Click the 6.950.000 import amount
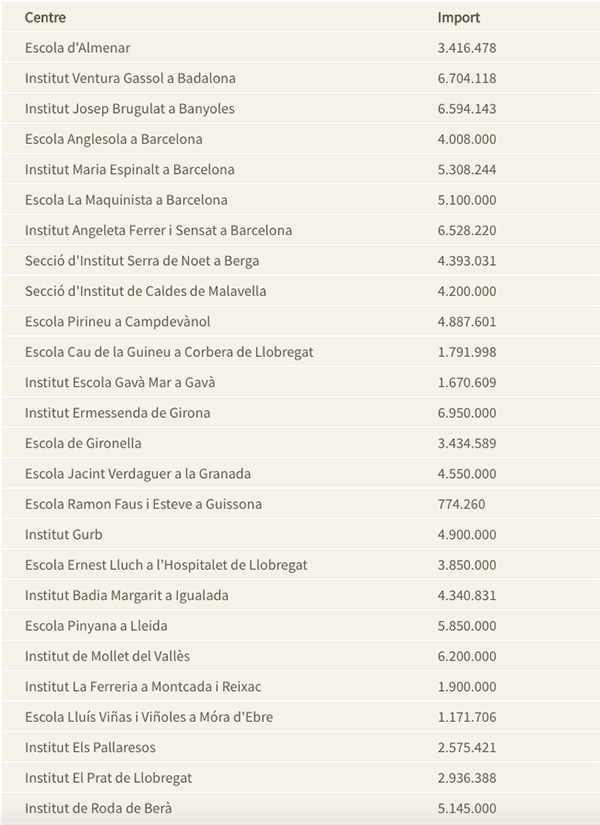This screenshot has height=825, width=600. click(x=466, y=413)
